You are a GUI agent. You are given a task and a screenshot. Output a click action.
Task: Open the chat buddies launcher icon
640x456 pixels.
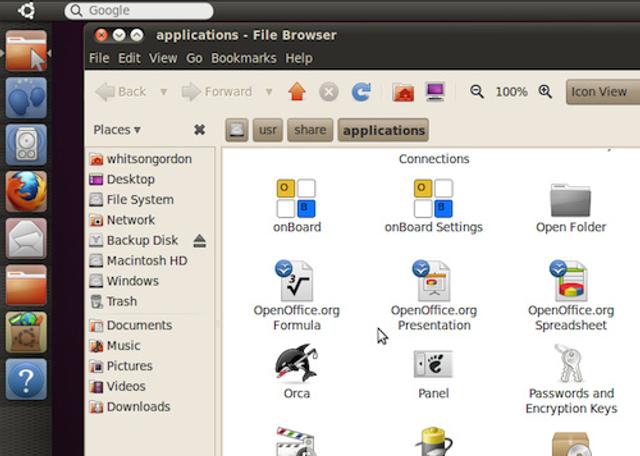26,98
